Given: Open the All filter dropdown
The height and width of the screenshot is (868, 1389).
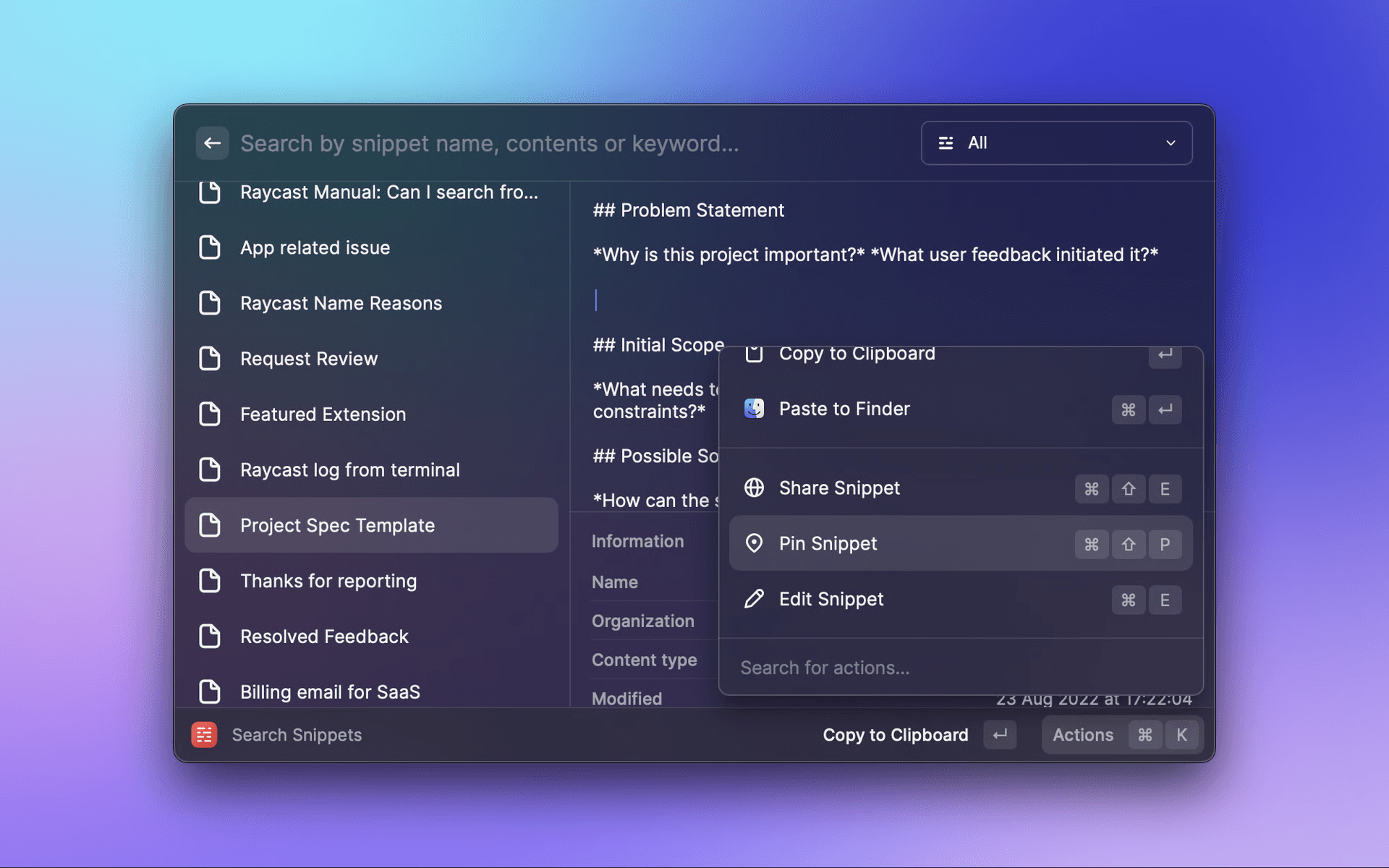Looking at the screenshot, I should click(1055, 143).
